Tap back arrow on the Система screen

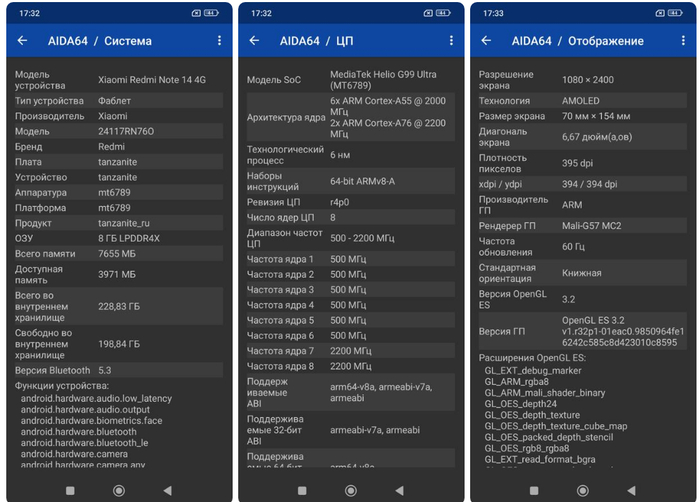click(x=22, y=41)
